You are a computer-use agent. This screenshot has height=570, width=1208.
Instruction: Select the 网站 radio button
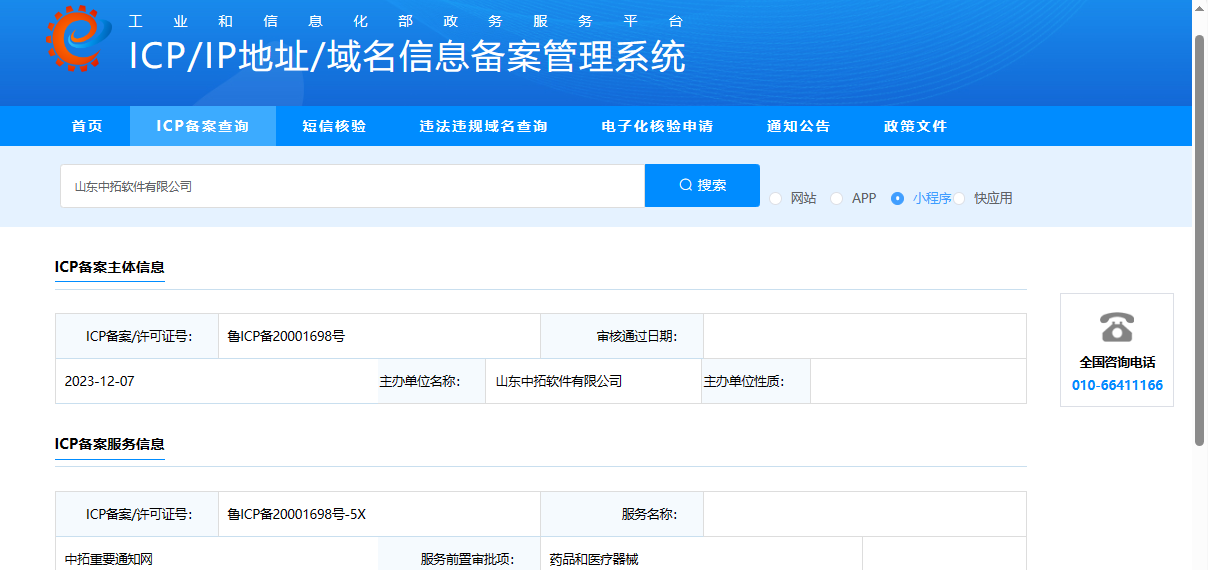tap(776, 199)
